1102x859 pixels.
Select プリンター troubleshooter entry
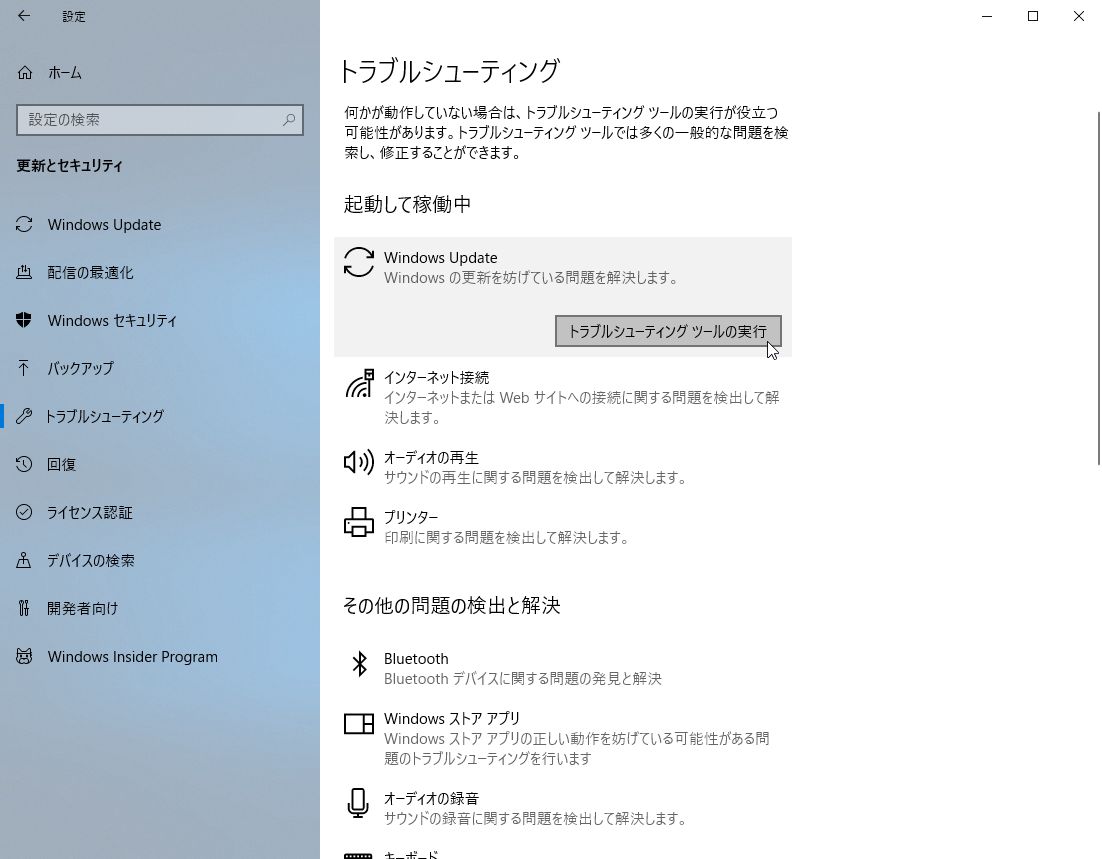(563, 527)
